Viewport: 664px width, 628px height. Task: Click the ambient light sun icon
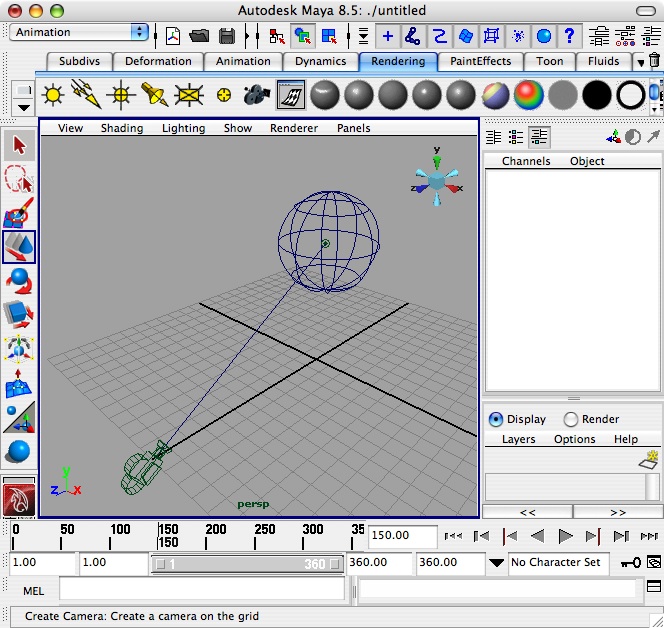tap(53, 96)
